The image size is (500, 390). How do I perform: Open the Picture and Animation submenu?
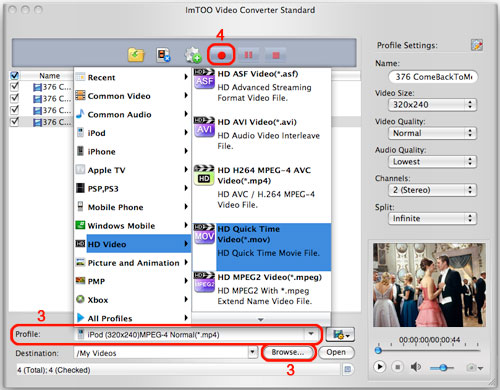pyautogui.click(x=132, y=263)
